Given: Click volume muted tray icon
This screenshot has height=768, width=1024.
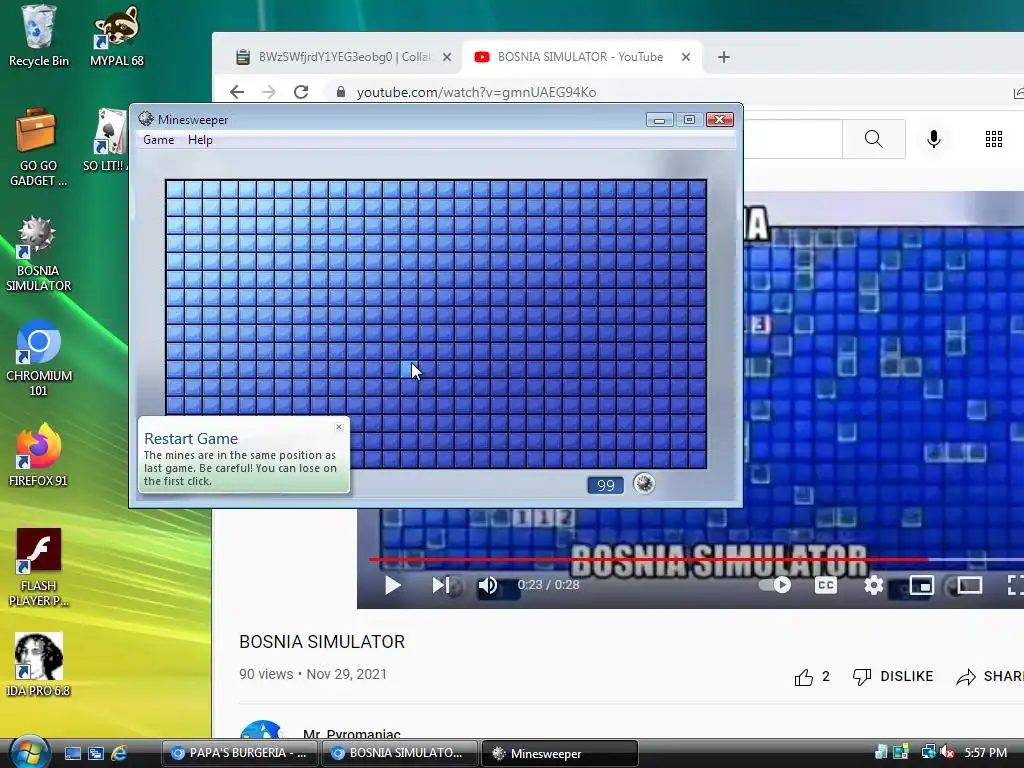Looking at the screenshot, I should click(x=946, y=753).
